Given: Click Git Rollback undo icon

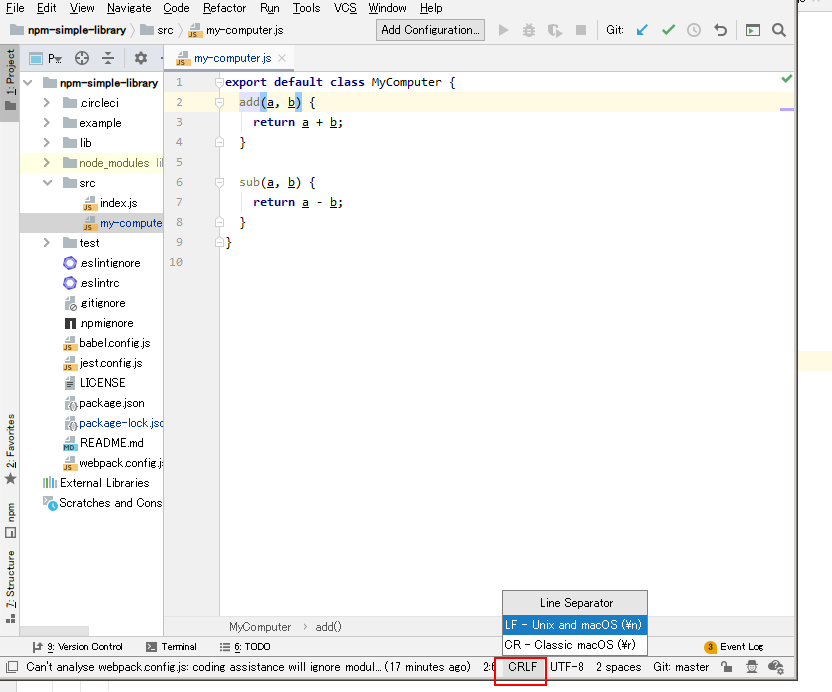Looking at the screenshot, I should [x=720, y=30].
